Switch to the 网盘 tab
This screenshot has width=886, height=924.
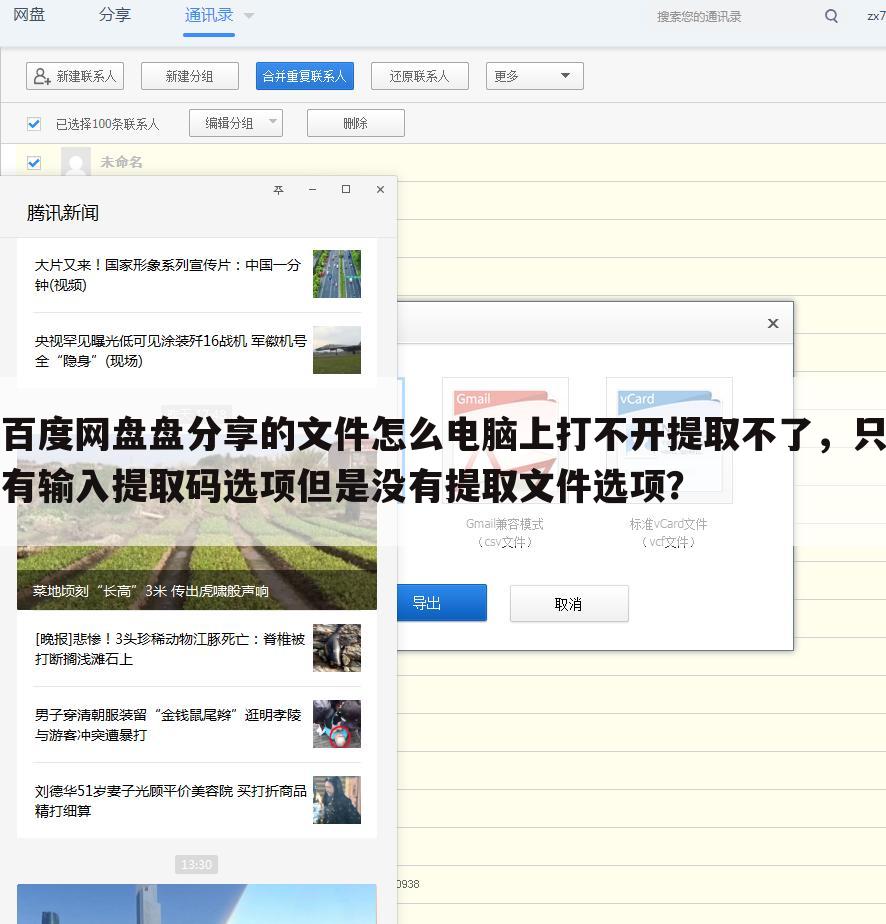[x=29, y=15]
